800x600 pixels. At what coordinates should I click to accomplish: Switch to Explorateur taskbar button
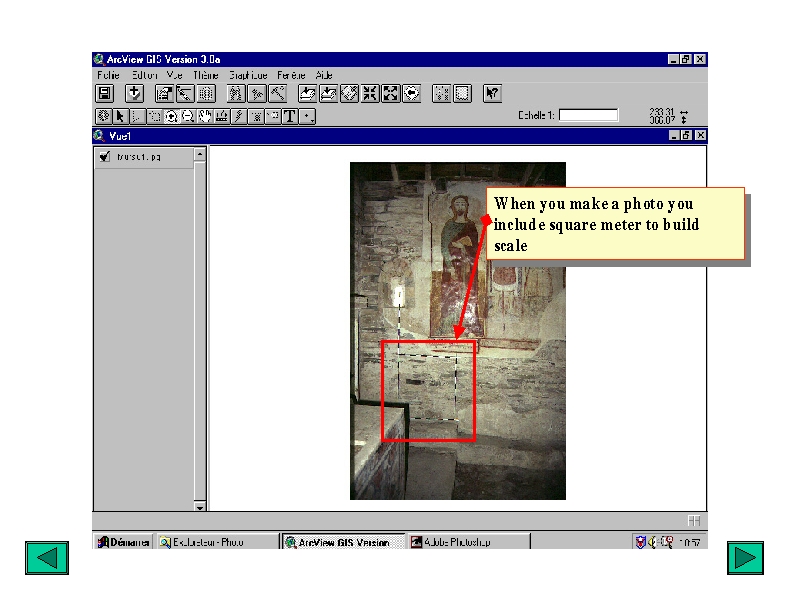click(216, 542)
